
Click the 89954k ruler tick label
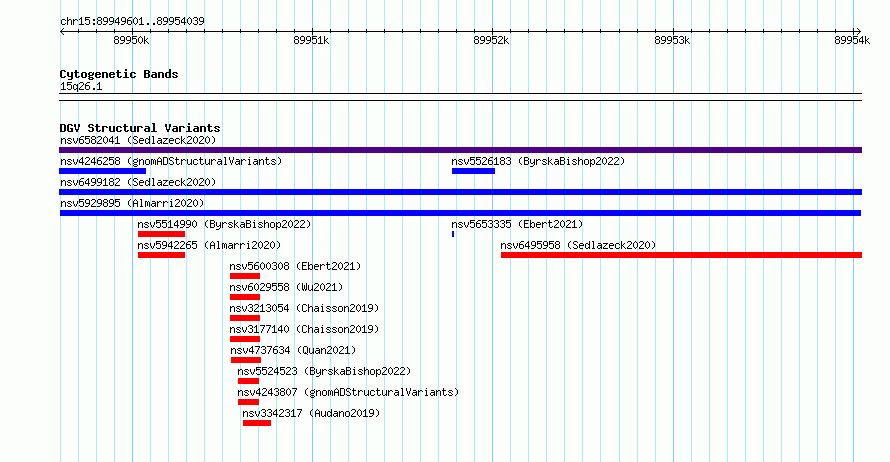(852, 40)
